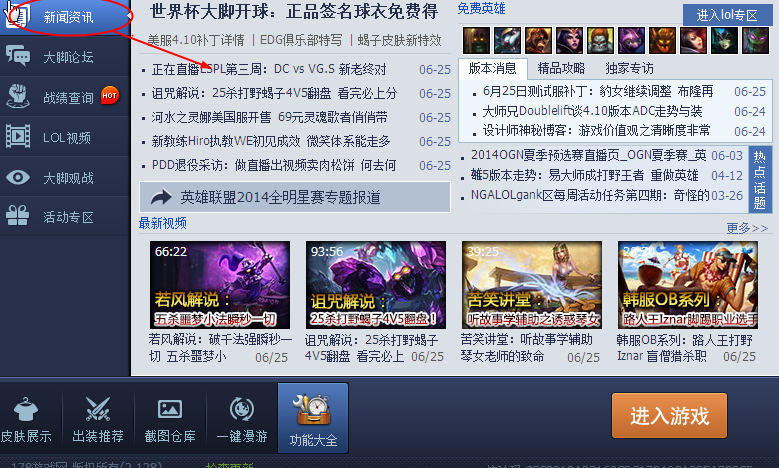Switch to the 精品攻略 tab
This screenshot has width=779, height=468.
[x=561, y=68]
